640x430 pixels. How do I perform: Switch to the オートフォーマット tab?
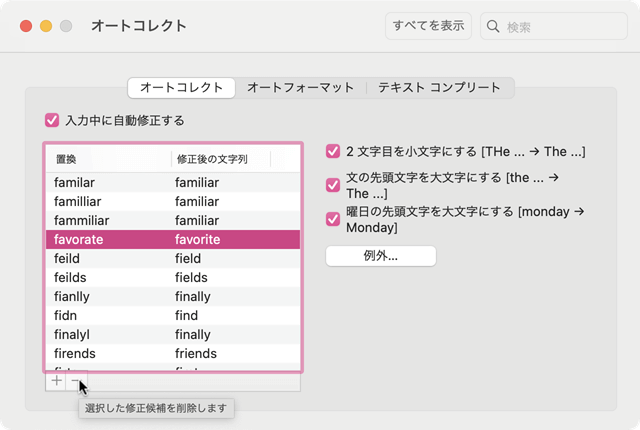(x=300, y=88)
